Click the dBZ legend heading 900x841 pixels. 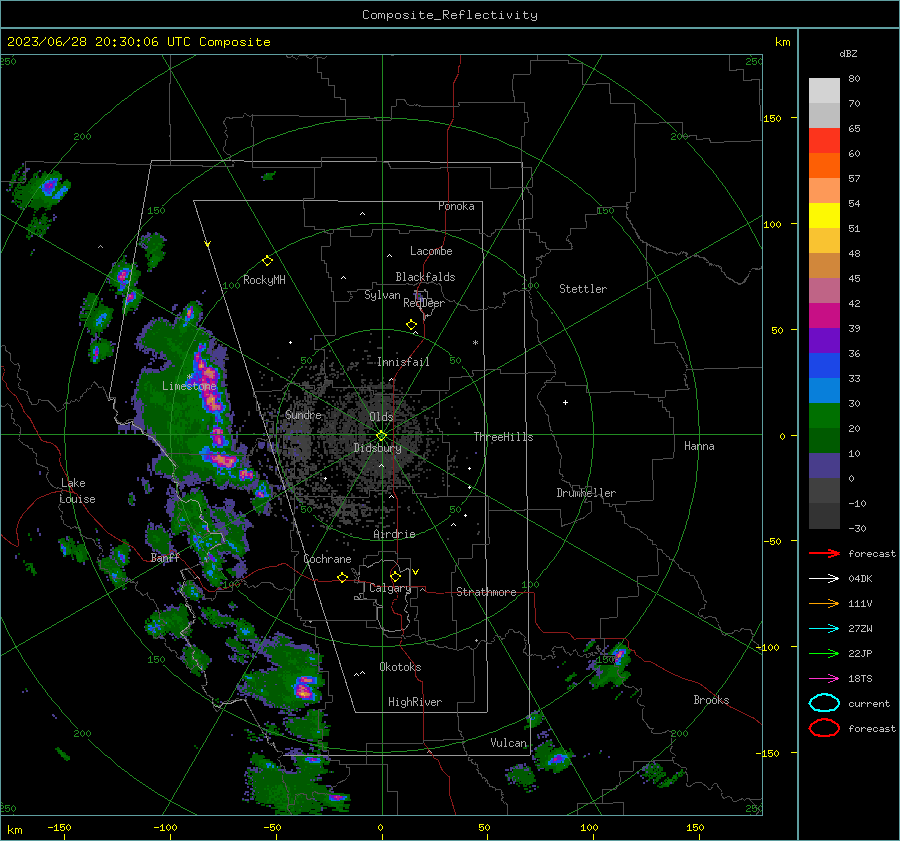point(848,54)
